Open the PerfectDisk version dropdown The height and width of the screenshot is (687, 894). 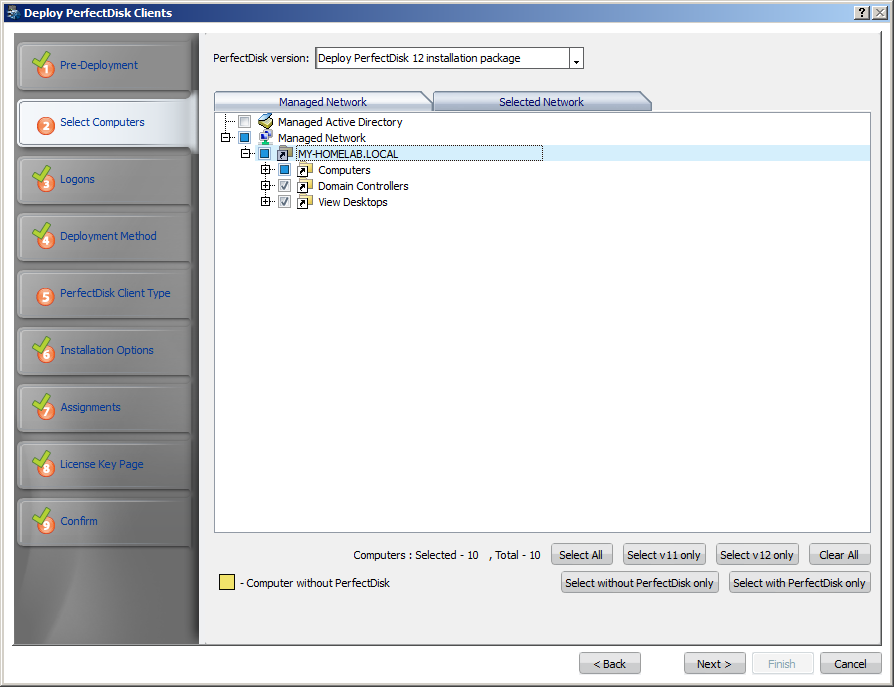[576, 59]
